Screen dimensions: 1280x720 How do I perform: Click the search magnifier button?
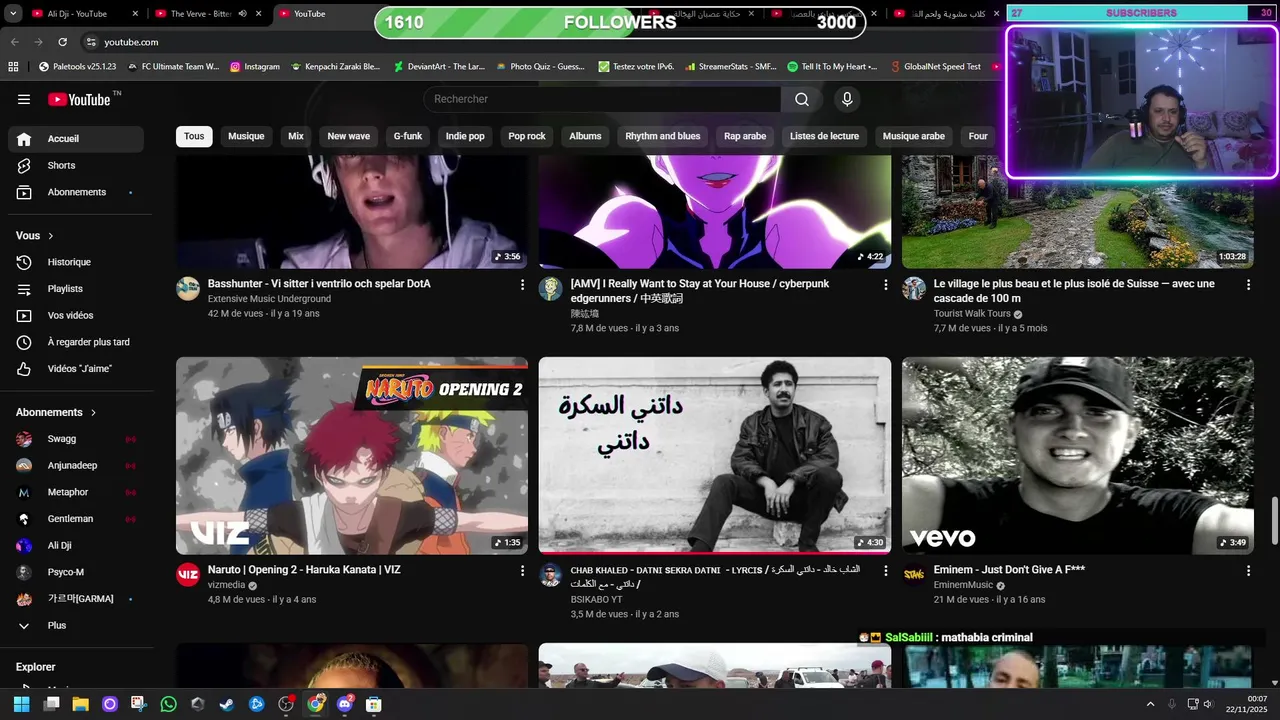[802, 99]
